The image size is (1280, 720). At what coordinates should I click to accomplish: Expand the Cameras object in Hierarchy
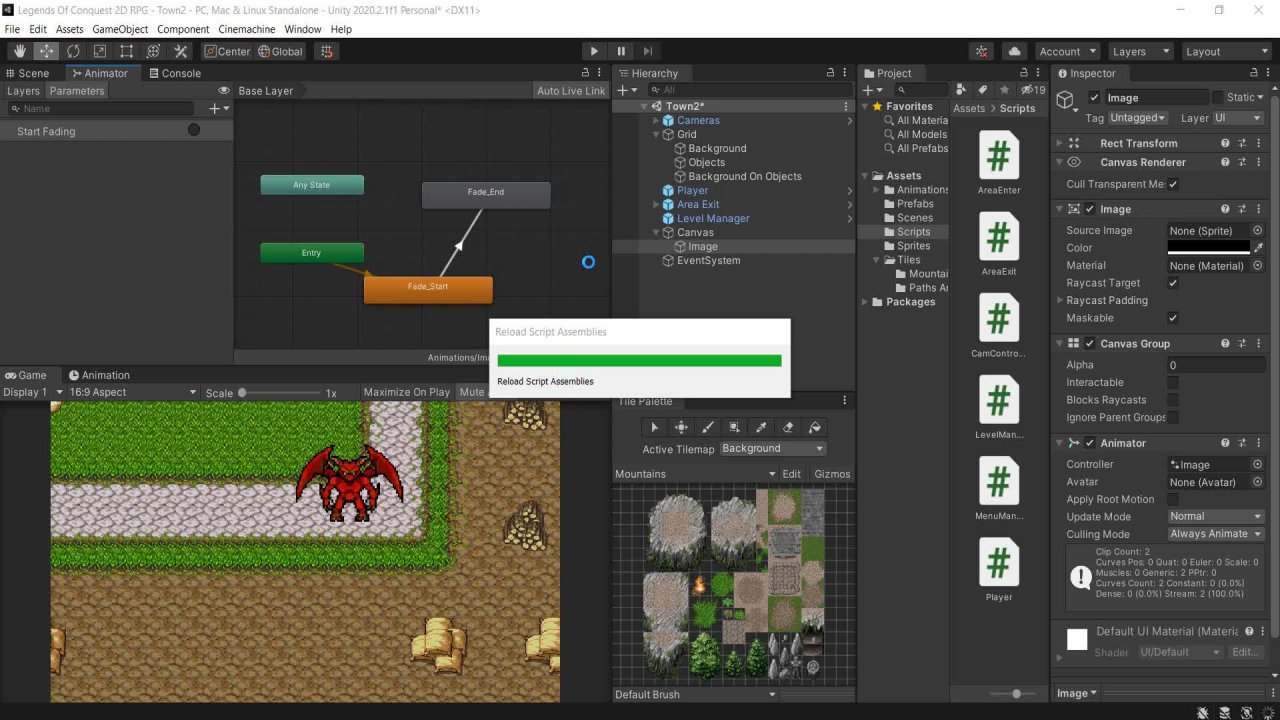657,120
